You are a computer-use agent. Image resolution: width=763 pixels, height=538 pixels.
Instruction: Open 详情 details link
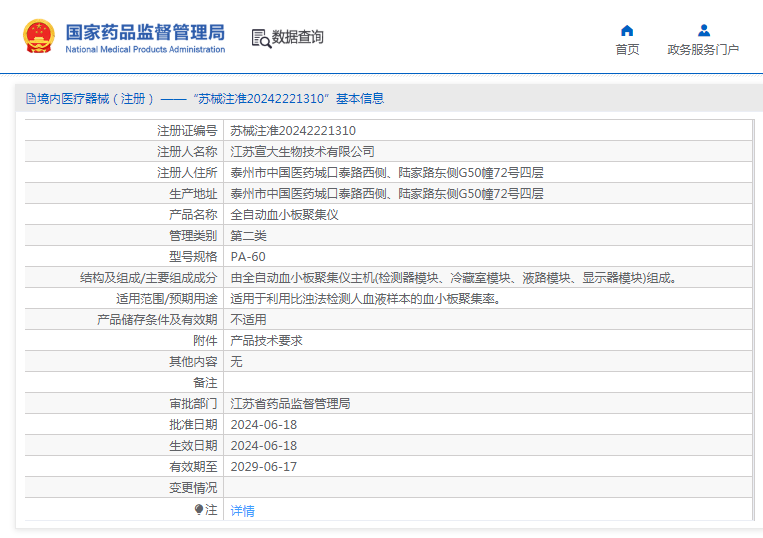click(x=242, y=511)
